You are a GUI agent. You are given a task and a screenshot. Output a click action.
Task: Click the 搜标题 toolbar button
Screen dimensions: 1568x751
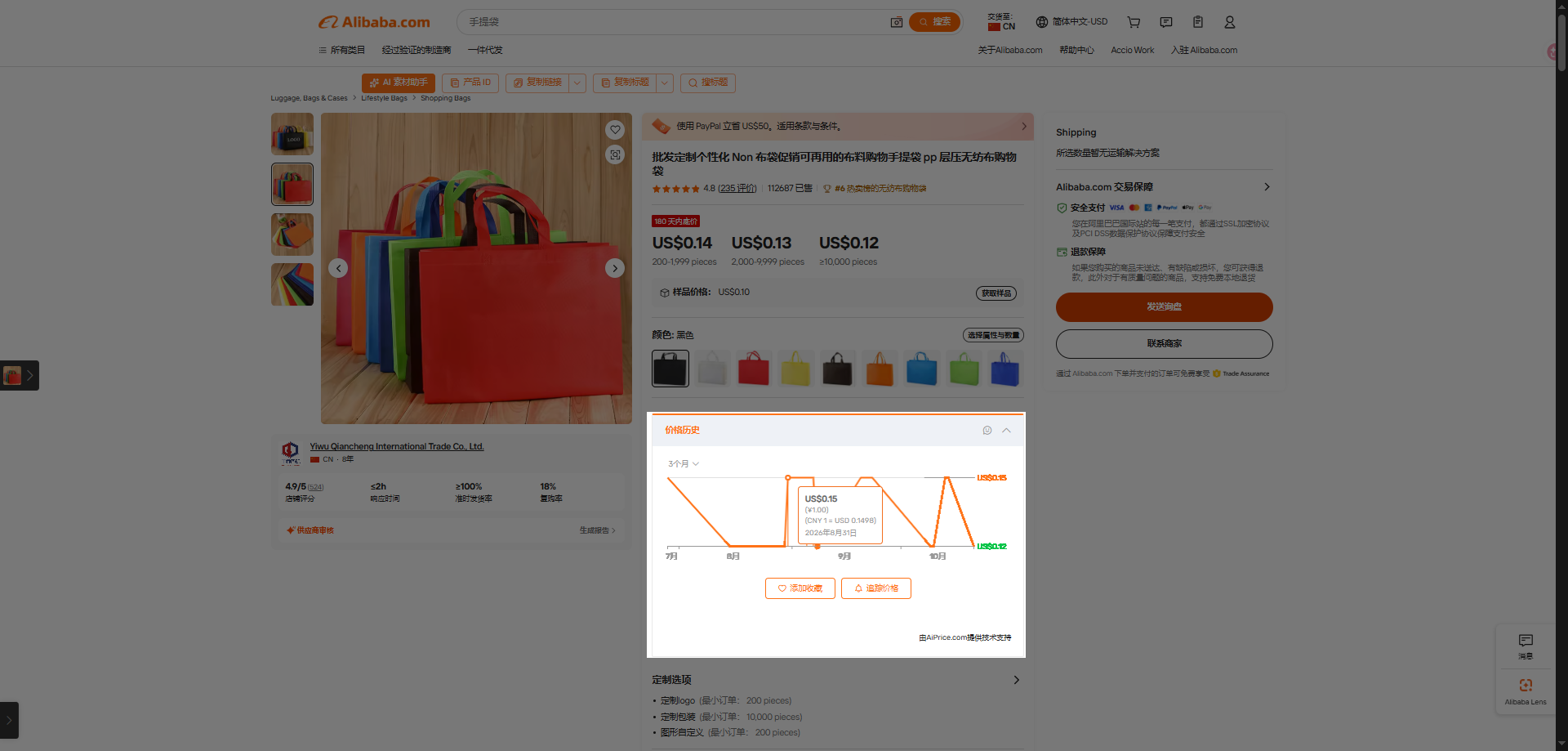pyautogui.click(x=708, y=83)
